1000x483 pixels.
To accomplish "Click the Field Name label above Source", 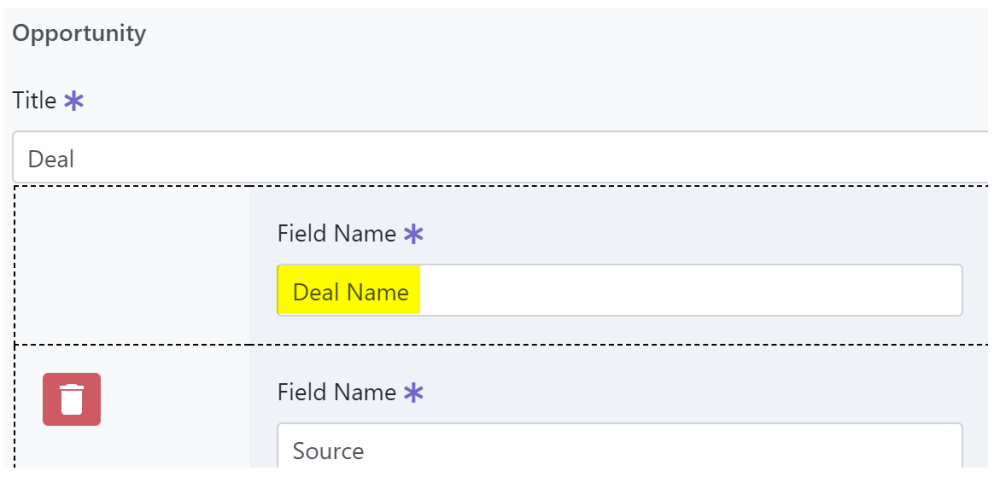I will (336, 393).
